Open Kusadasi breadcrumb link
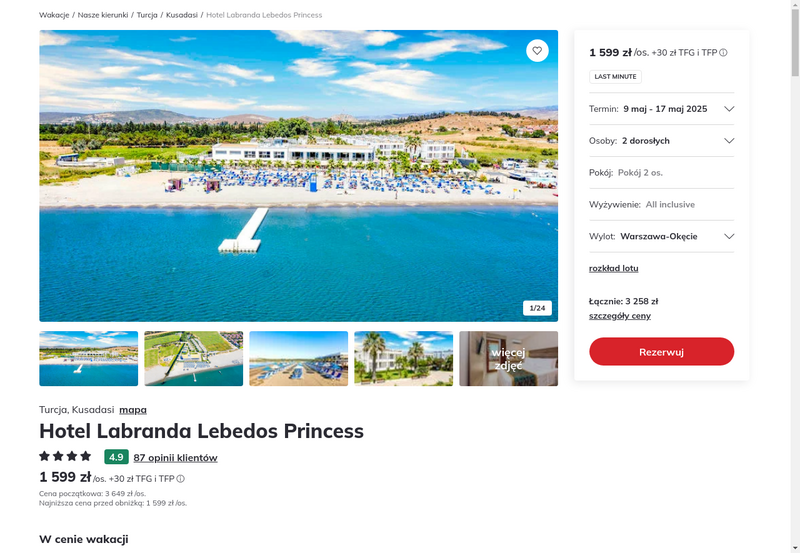The width and height of the screenshot is (800, 553). (x=182, y=15)
